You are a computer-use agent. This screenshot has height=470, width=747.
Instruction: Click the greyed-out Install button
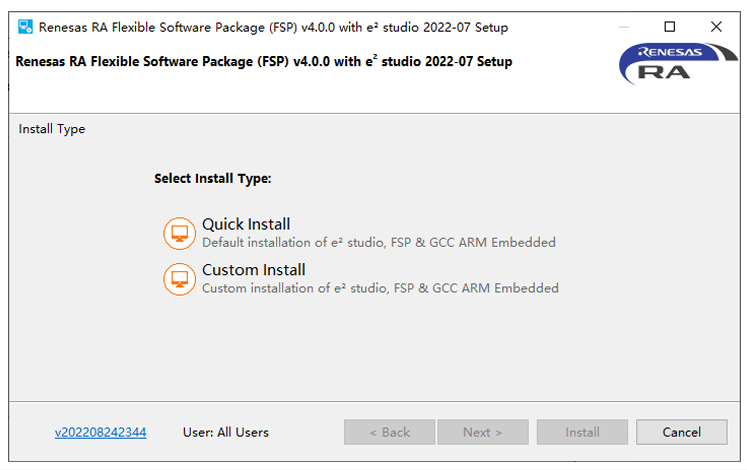point(582,432)
